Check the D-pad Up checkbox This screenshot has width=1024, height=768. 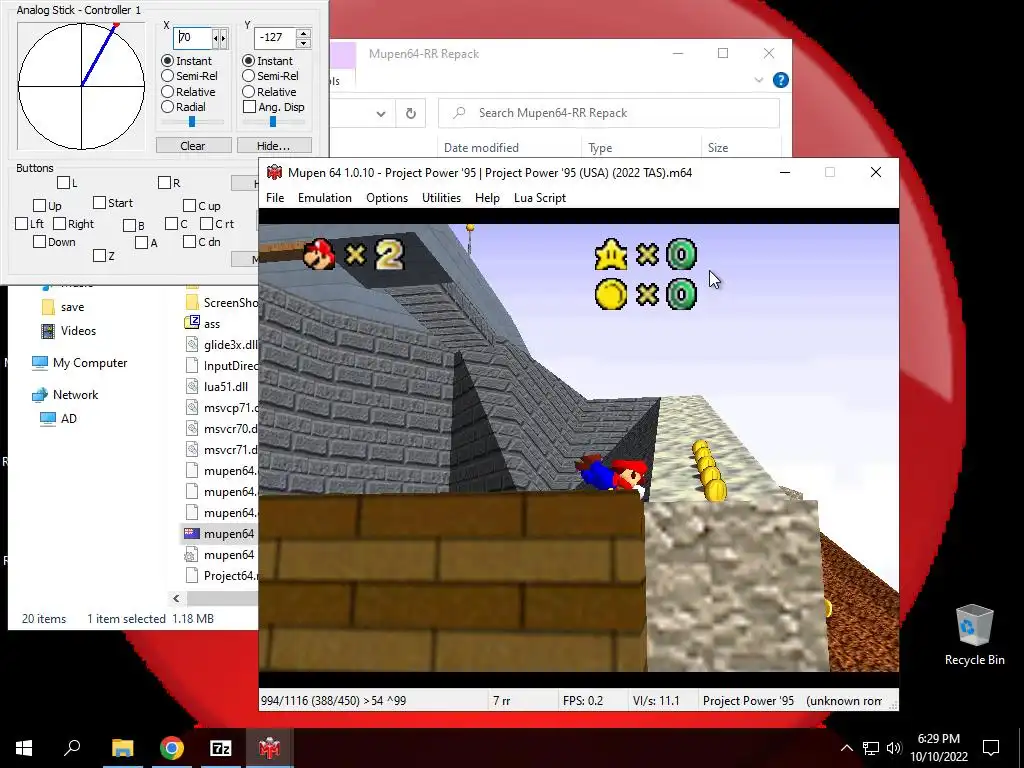[39, 206]
